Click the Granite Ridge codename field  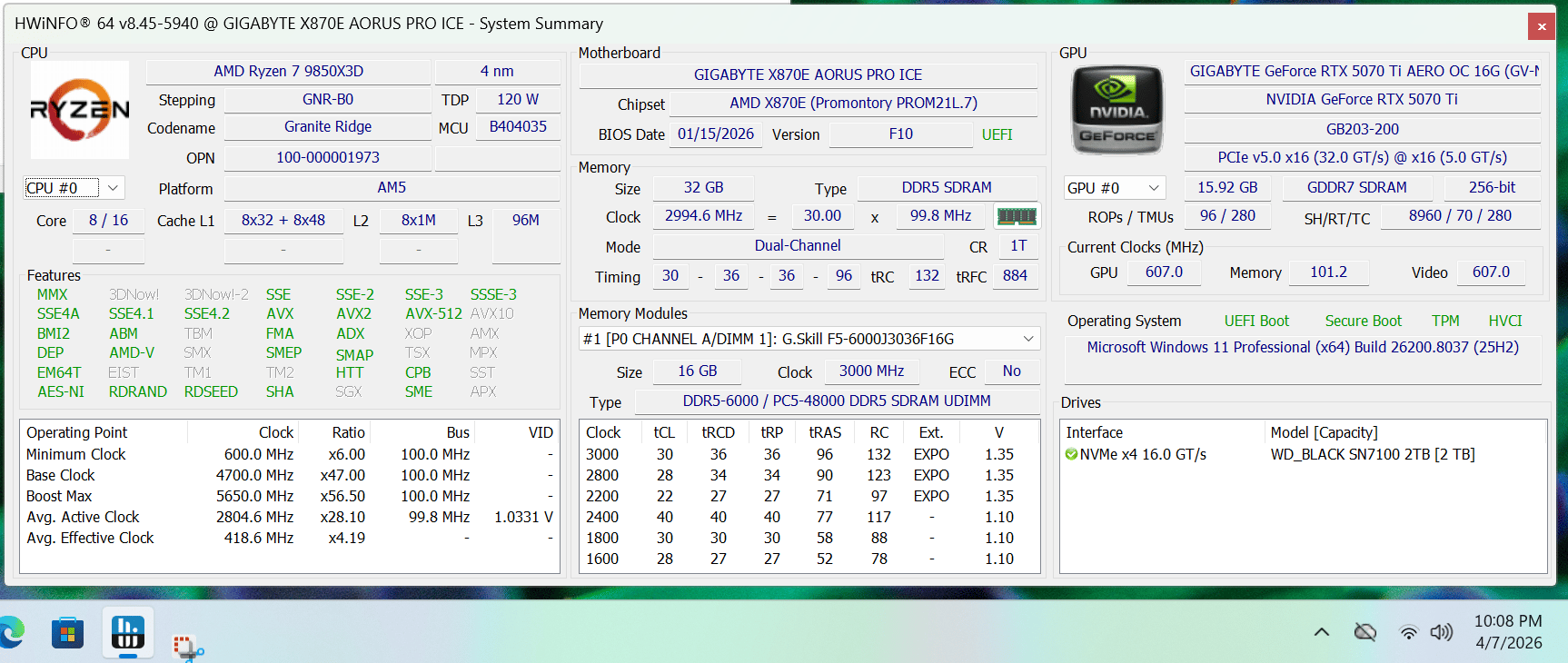coord(328,127)
